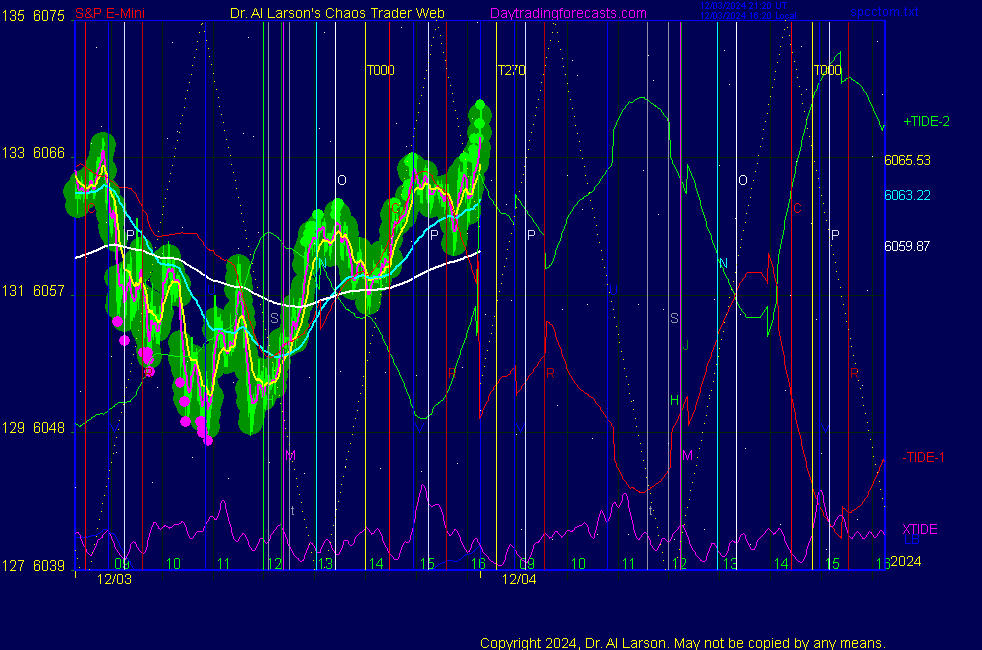Click the 2024 year label at the axis end
Screen dimensions: 982x650
tap(906, 561)
